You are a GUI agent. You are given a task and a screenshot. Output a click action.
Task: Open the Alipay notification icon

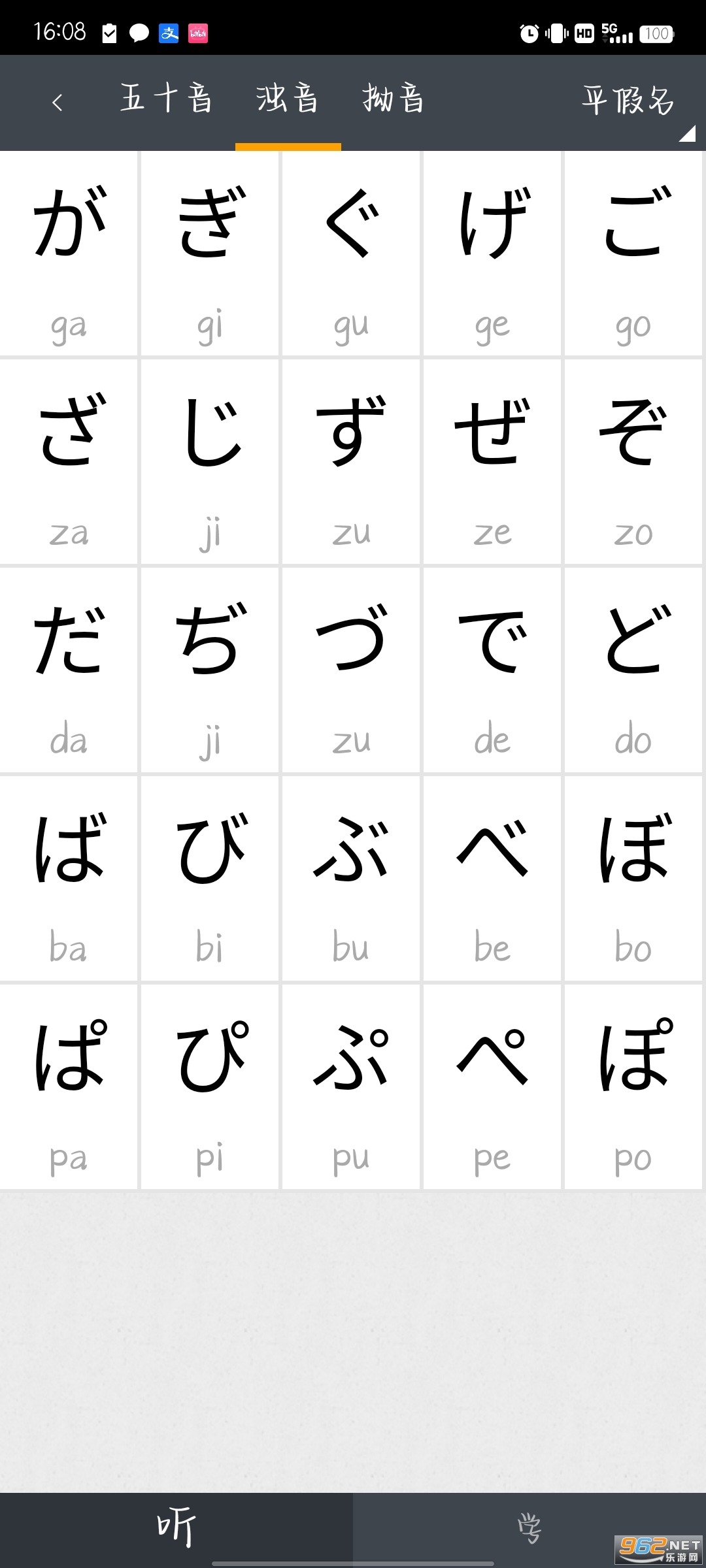[169, 33]
